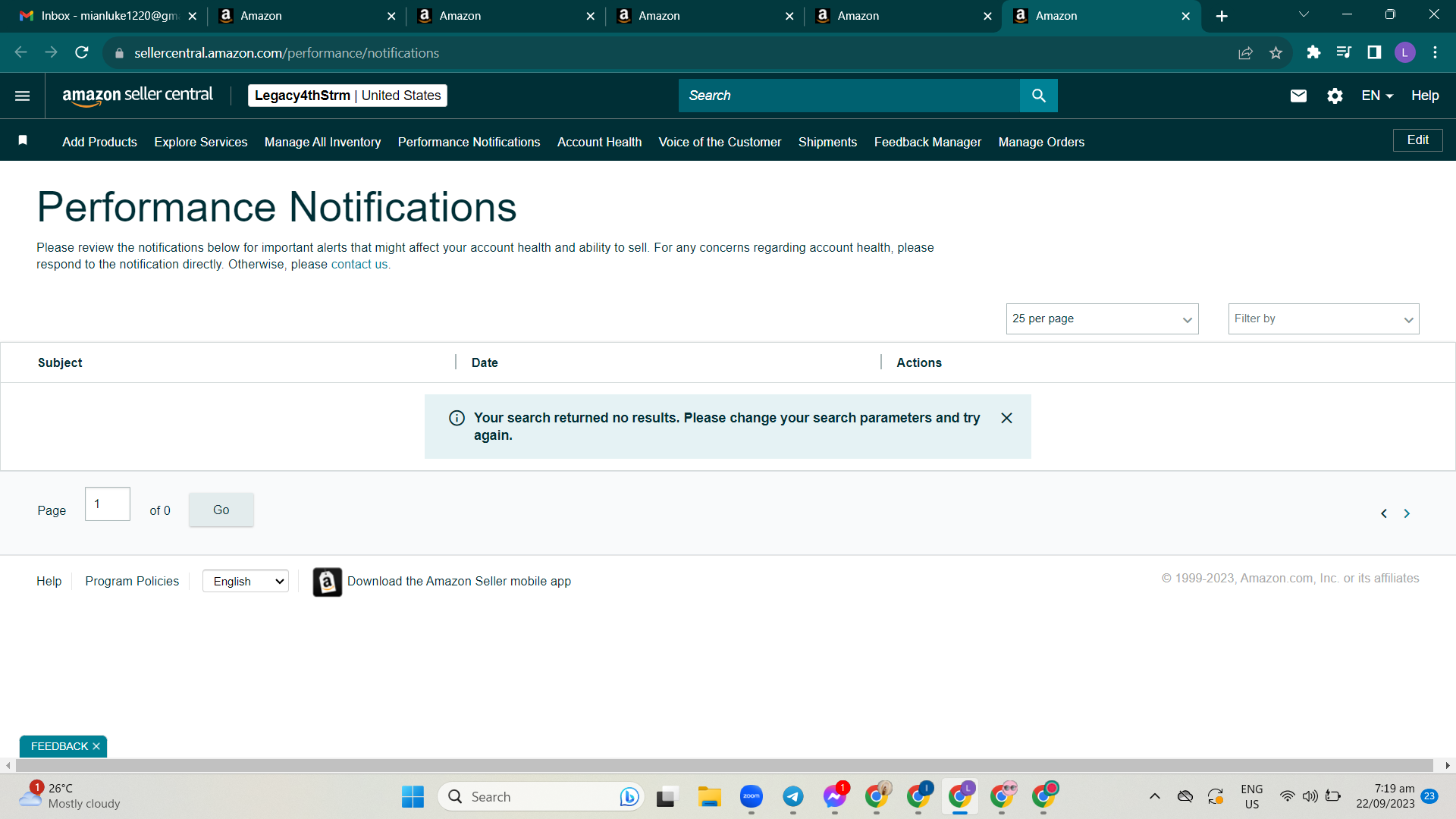Click the Seller Central search field
The height and width of the screenshot is (819, 1456).
[849, 96]
